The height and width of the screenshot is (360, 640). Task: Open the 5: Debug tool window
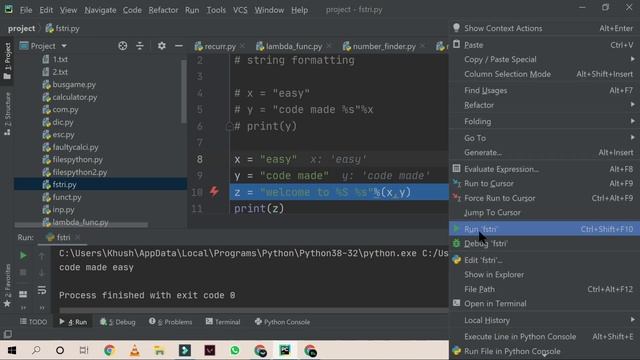coord(118,322)
